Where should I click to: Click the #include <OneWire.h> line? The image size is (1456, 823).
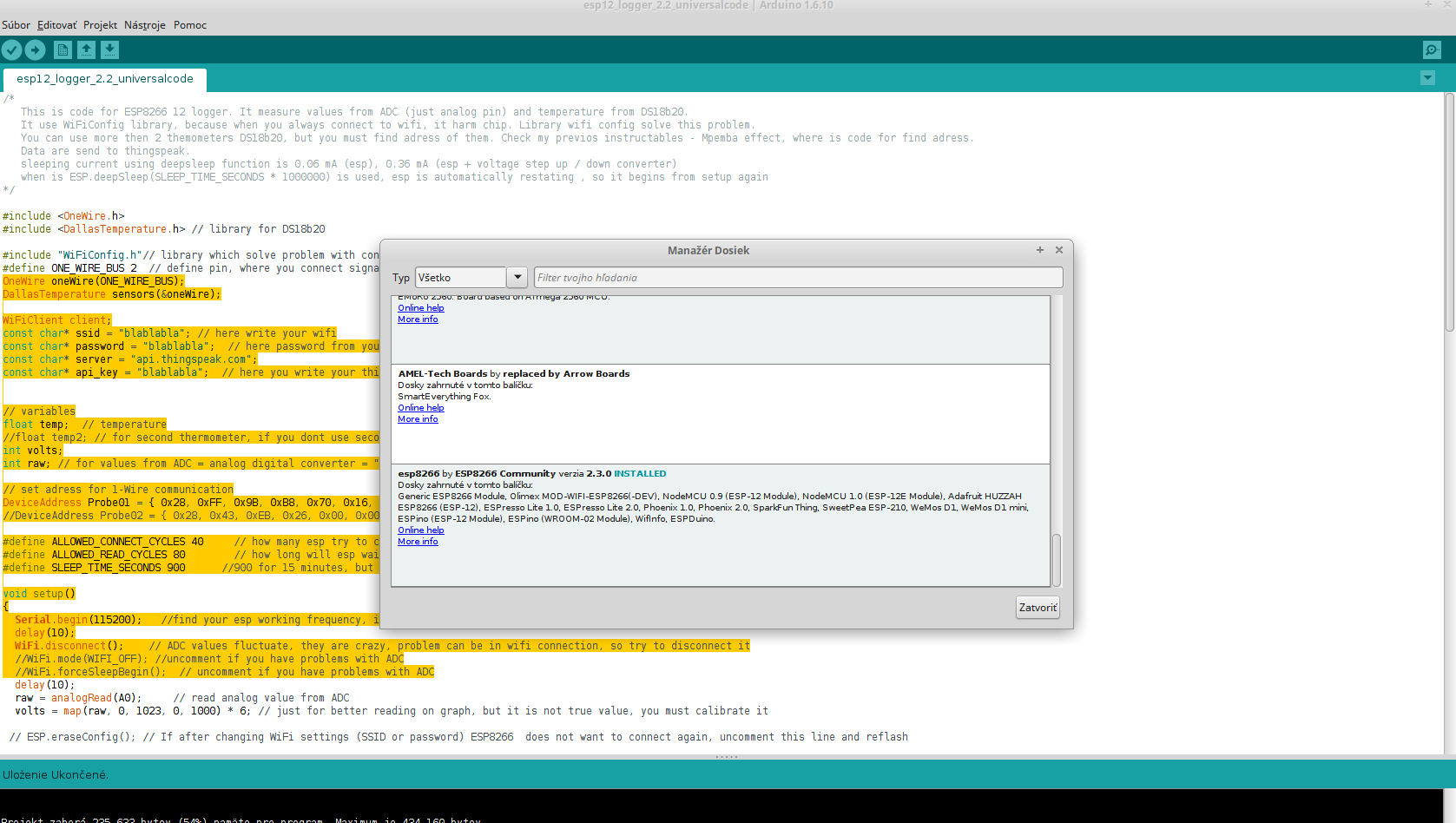click(63, 216)
